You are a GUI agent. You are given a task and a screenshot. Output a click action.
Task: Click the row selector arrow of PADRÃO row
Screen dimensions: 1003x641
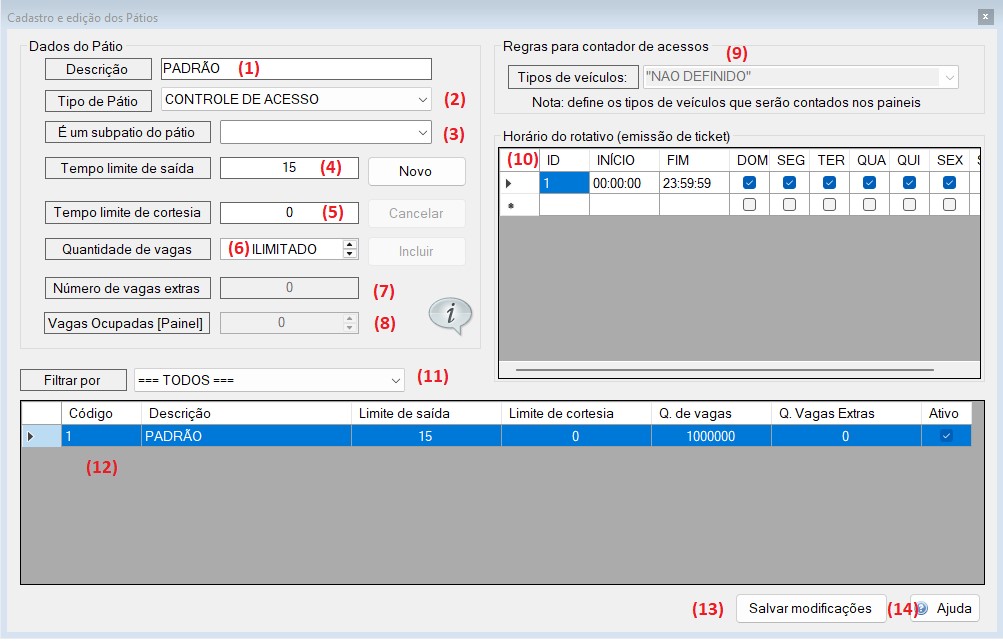point(41,436)
